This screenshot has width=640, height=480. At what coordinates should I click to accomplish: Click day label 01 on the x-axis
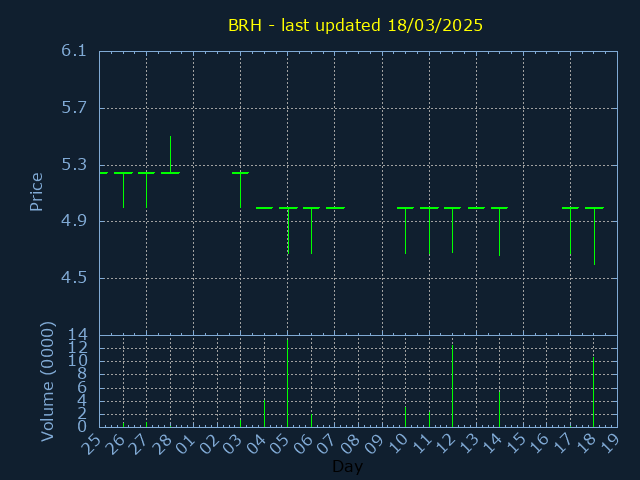coord(185,444)
